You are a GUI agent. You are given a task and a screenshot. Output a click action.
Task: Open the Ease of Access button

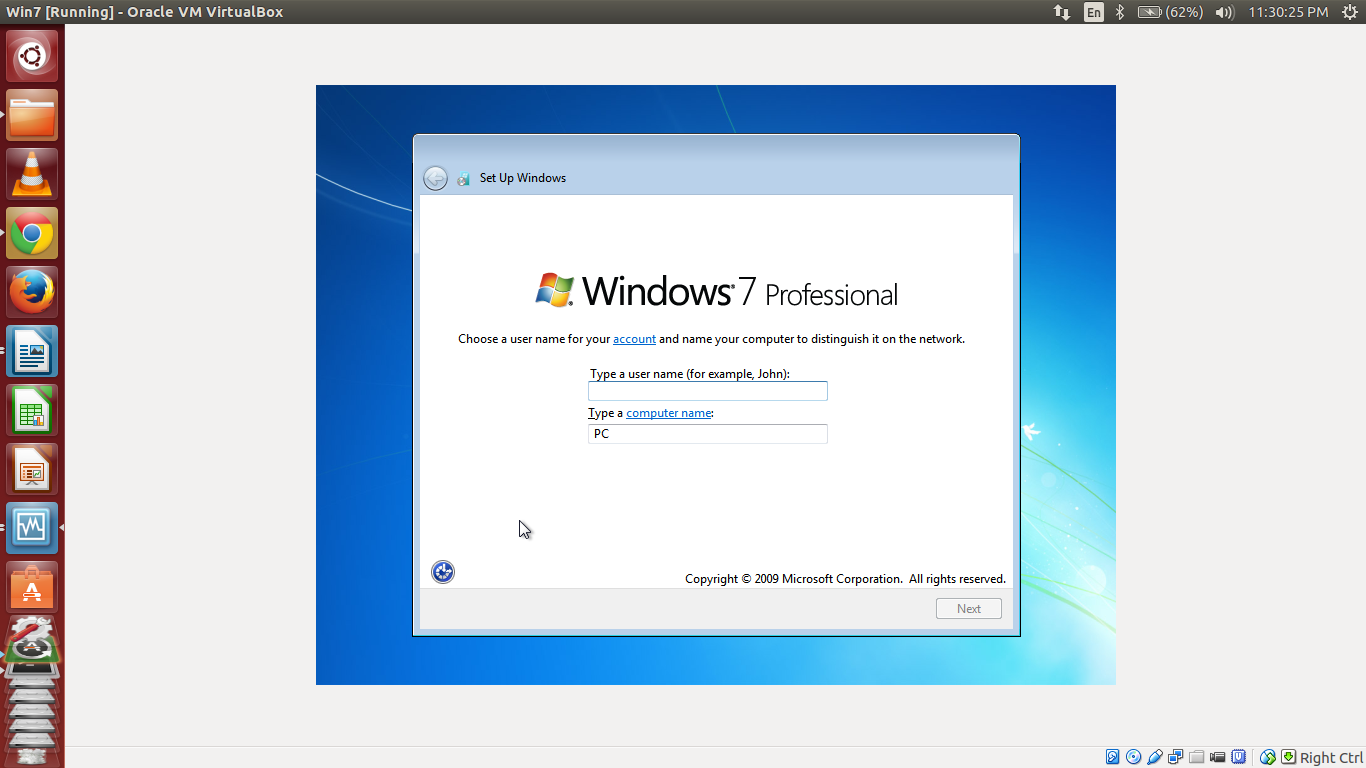(x=443, y=572)
